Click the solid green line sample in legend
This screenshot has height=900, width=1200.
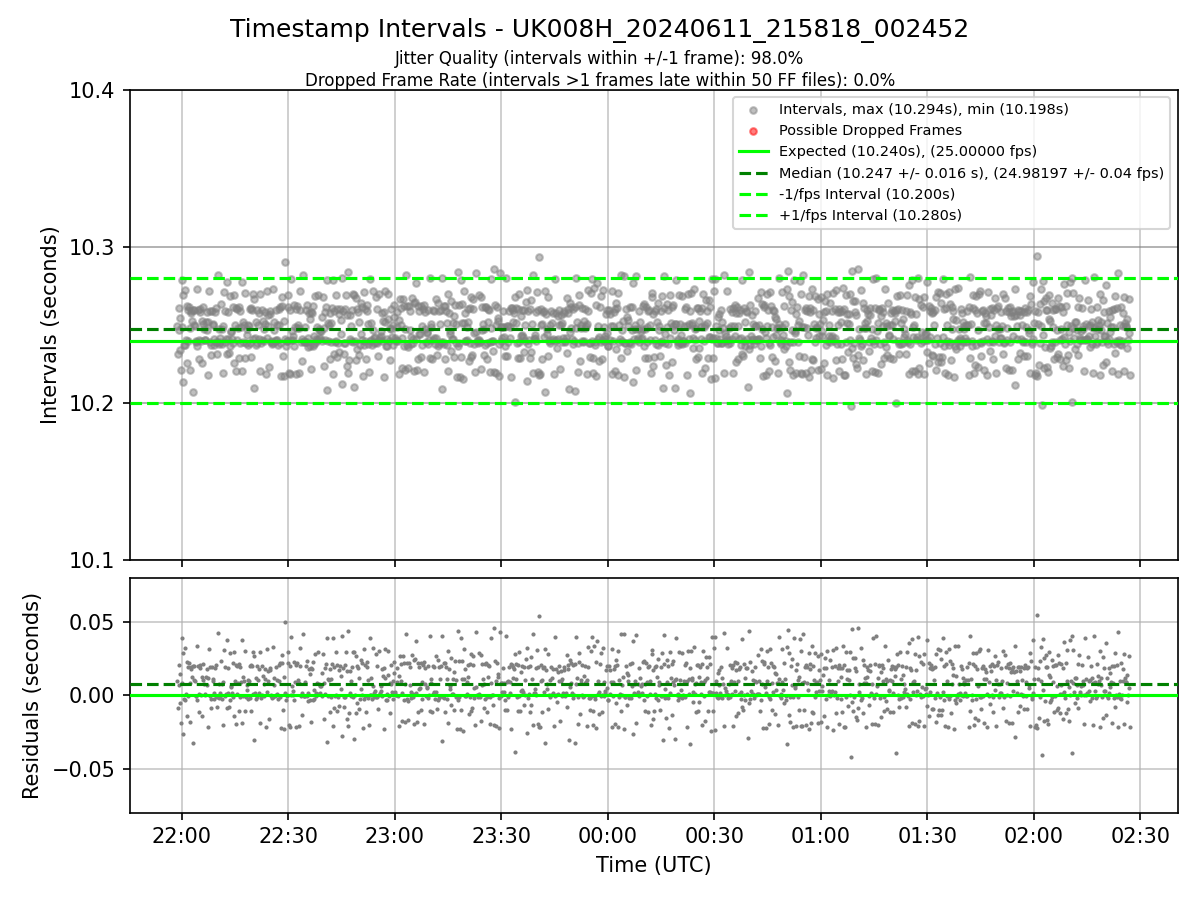(x=753, y=152)
